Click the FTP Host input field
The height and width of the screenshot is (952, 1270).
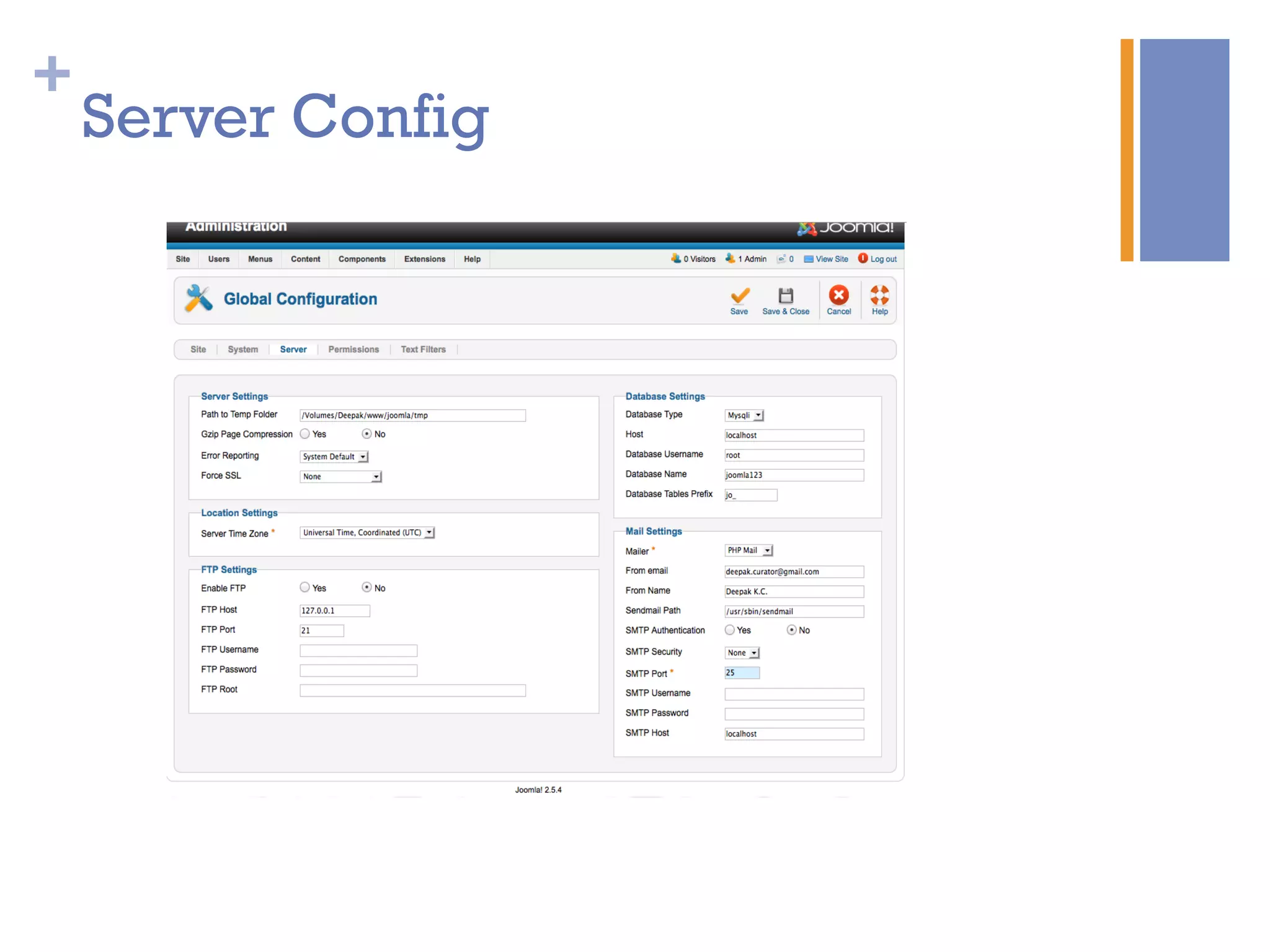click(x=335, y=610)
